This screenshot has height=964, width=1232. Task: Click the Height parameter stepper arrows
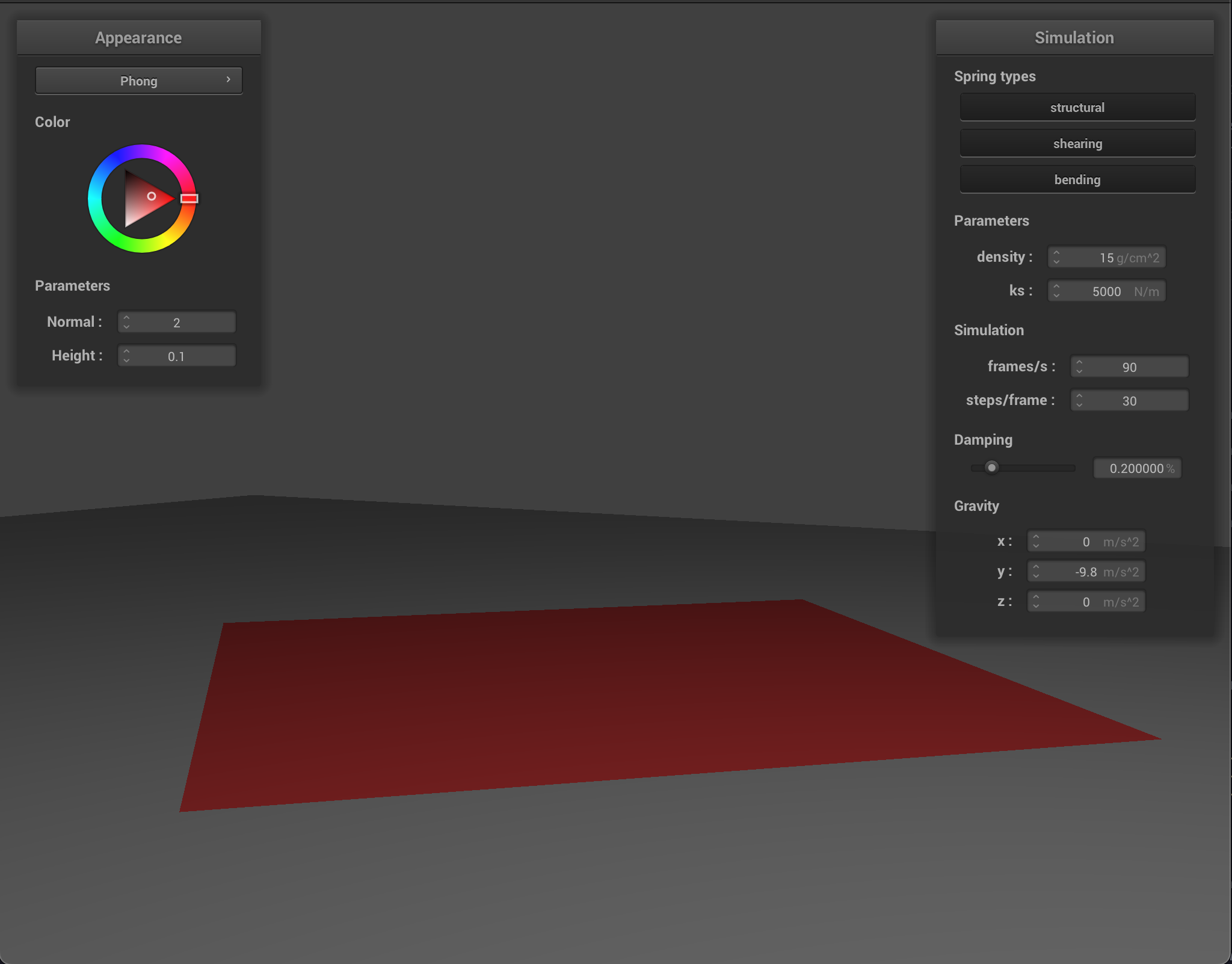(x=126, y=356)
